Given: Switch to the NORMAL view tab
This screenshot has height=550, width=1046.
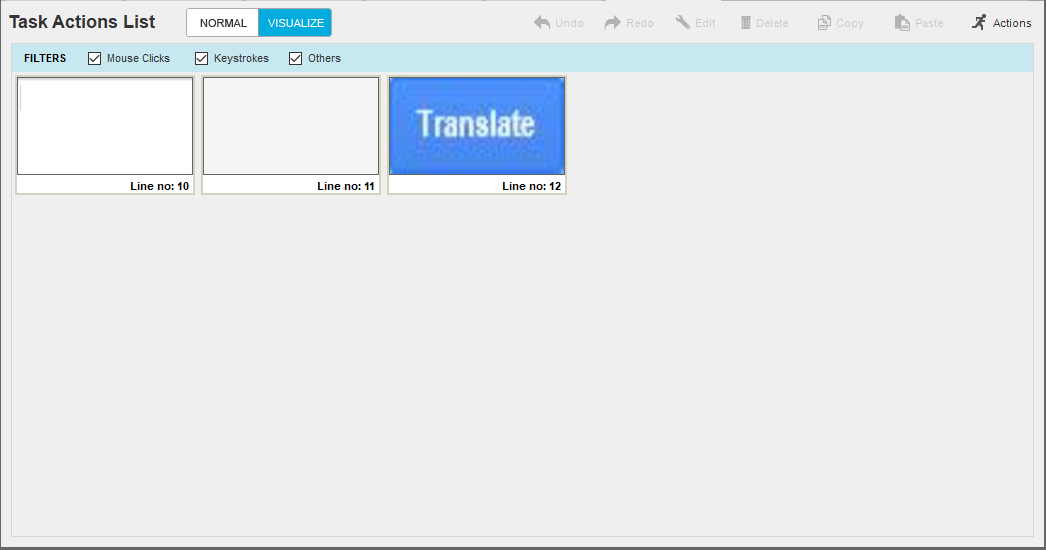Looking at the screenshot, I should pos(223,23).
